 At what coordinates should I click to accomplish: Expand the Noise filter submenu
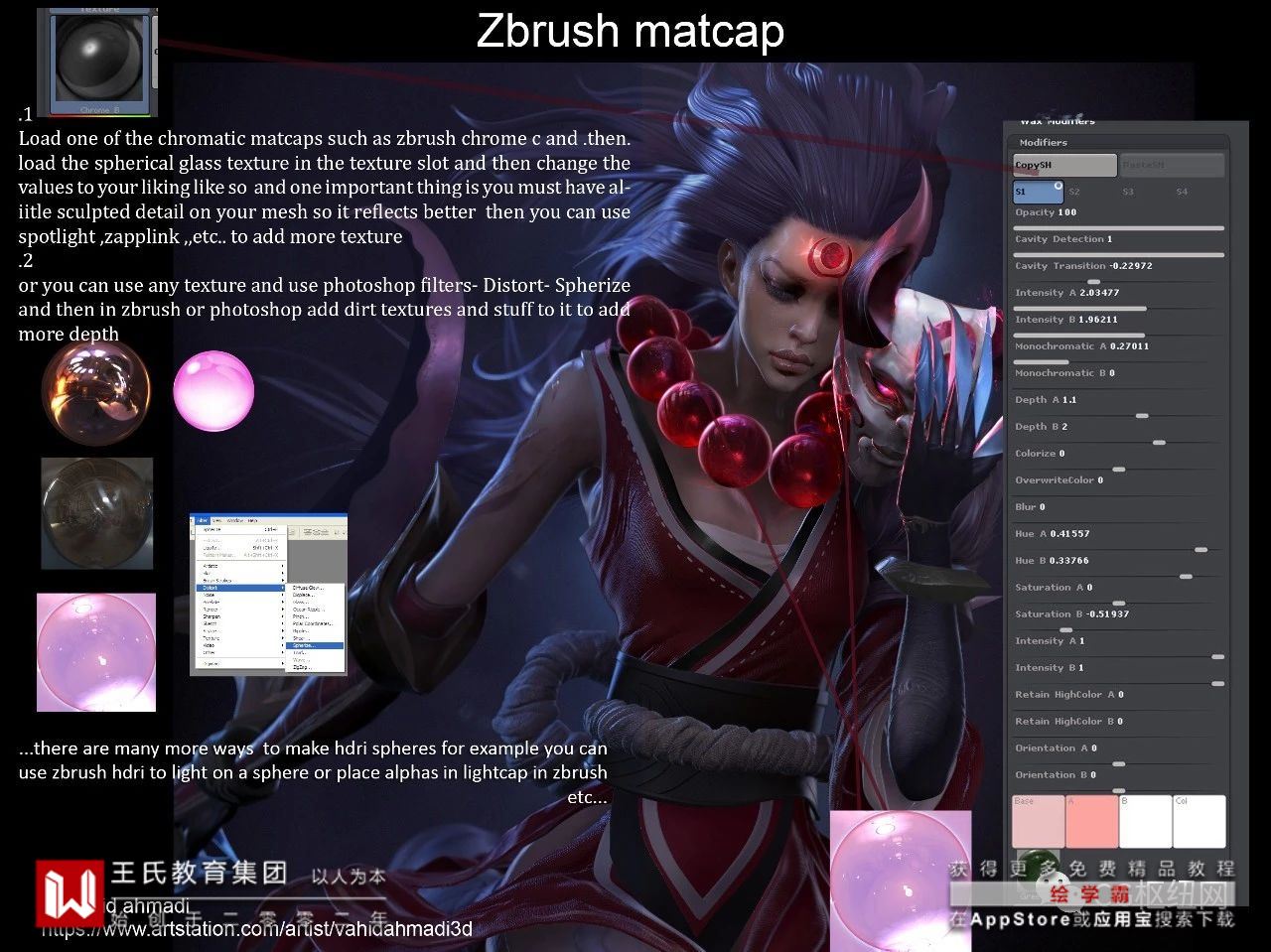(240, 595)
